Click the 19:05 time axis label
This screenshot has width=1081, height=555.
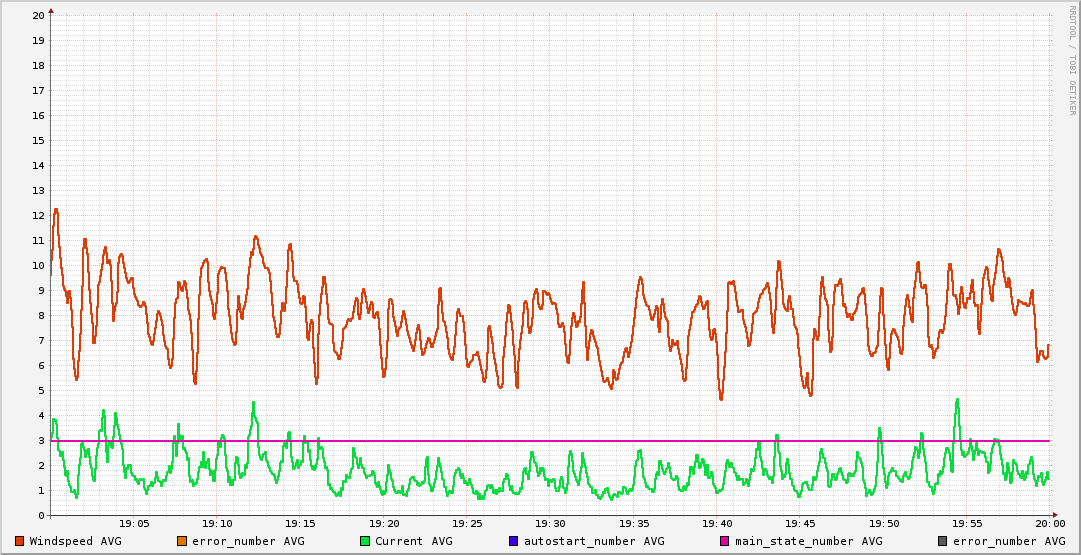coord(134,523)
